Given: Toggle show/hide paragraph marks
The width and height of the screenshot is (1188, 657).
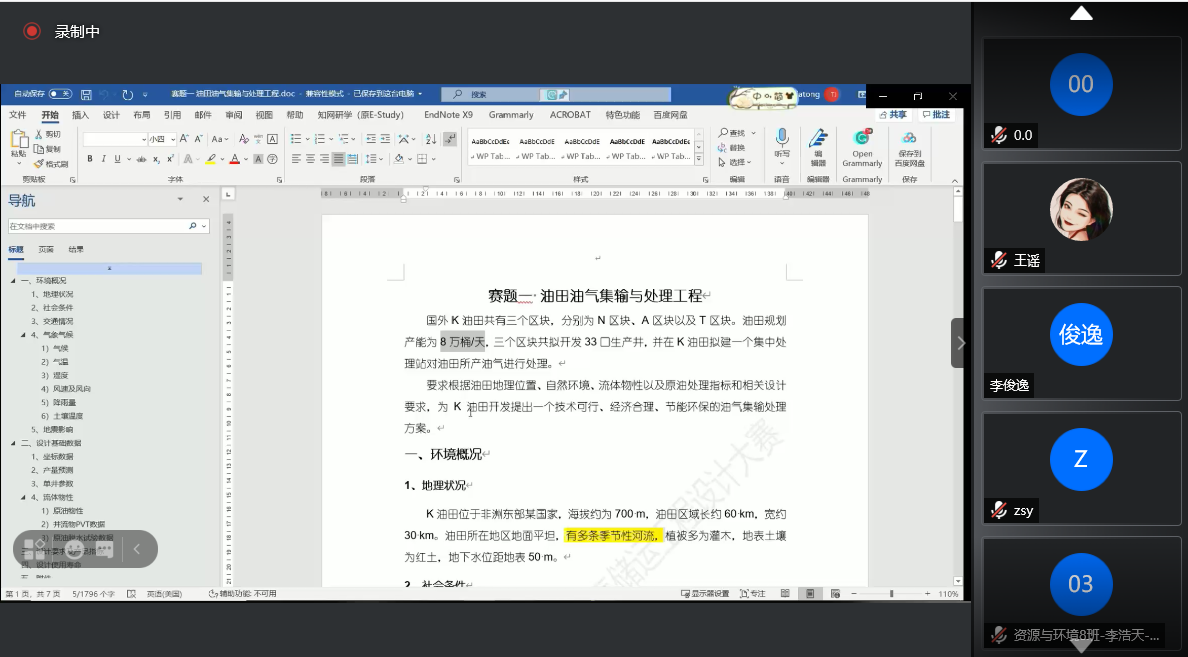Looking at the screenshot, I should [x=450, y=139].
